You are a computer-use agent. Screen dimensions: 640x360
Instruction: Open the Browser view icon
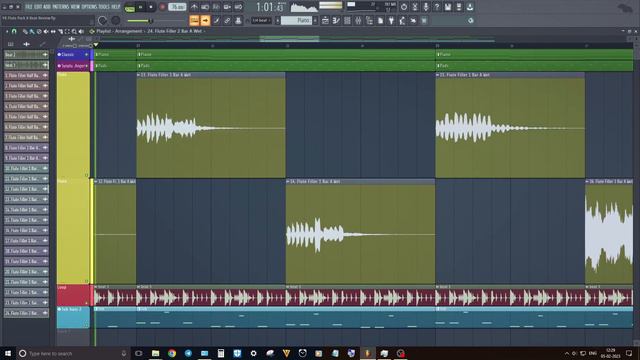pos(369,20)
